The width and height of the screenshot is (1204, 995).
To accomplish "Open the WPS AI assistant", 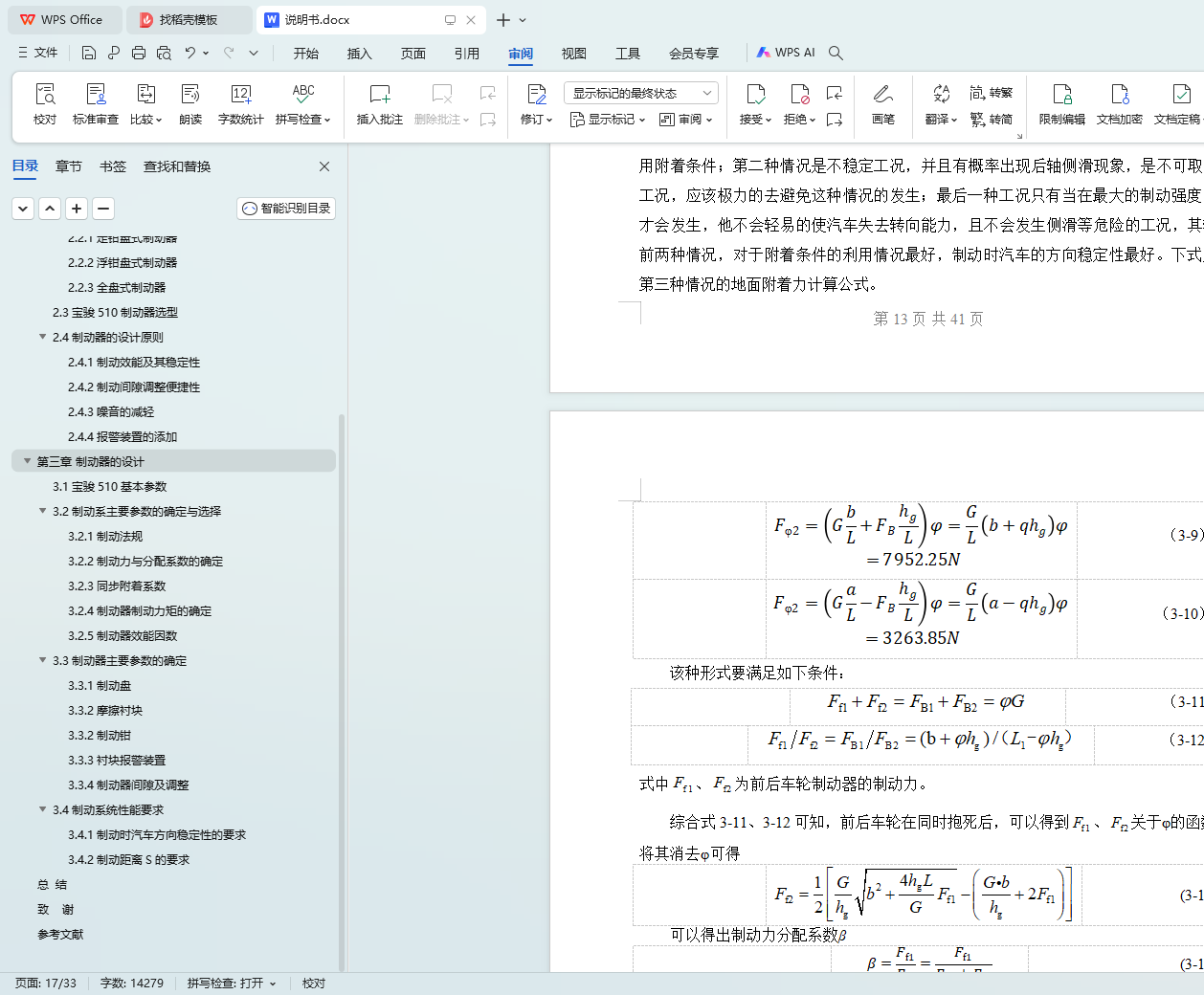I will coord(786,53).
